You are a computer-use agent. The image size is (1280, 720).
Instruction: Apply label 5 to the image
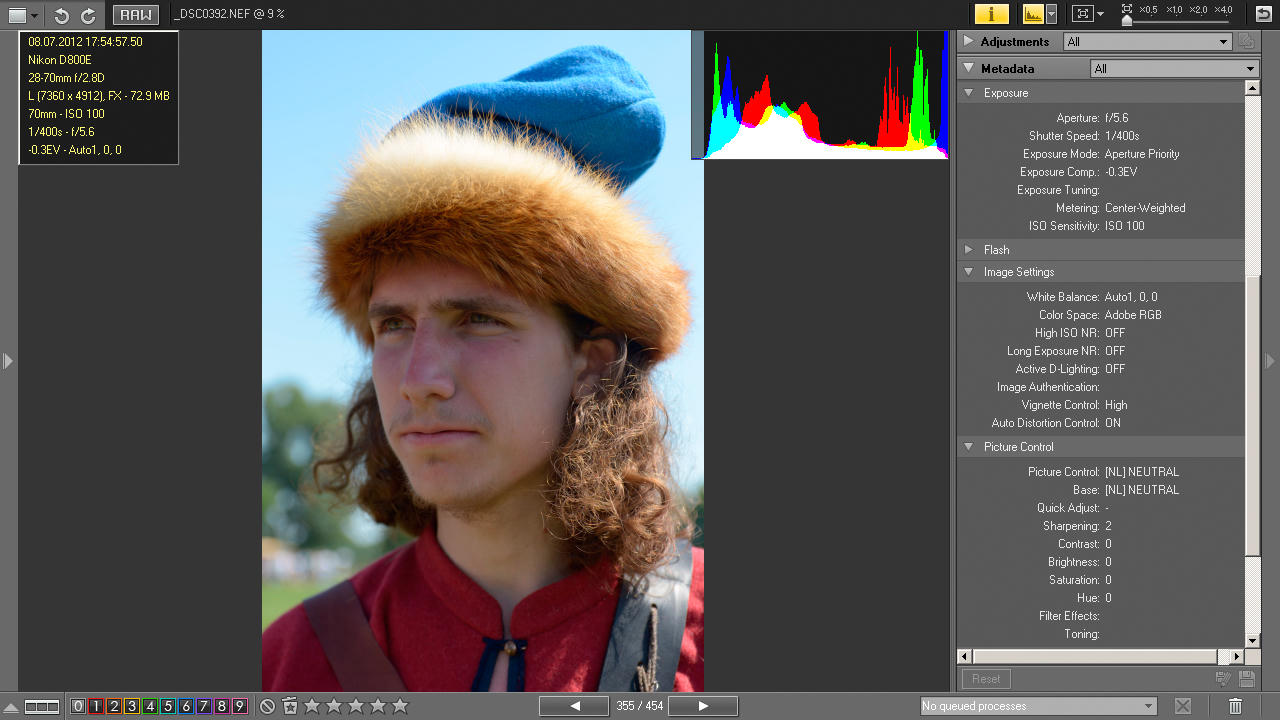click(168, 706)
